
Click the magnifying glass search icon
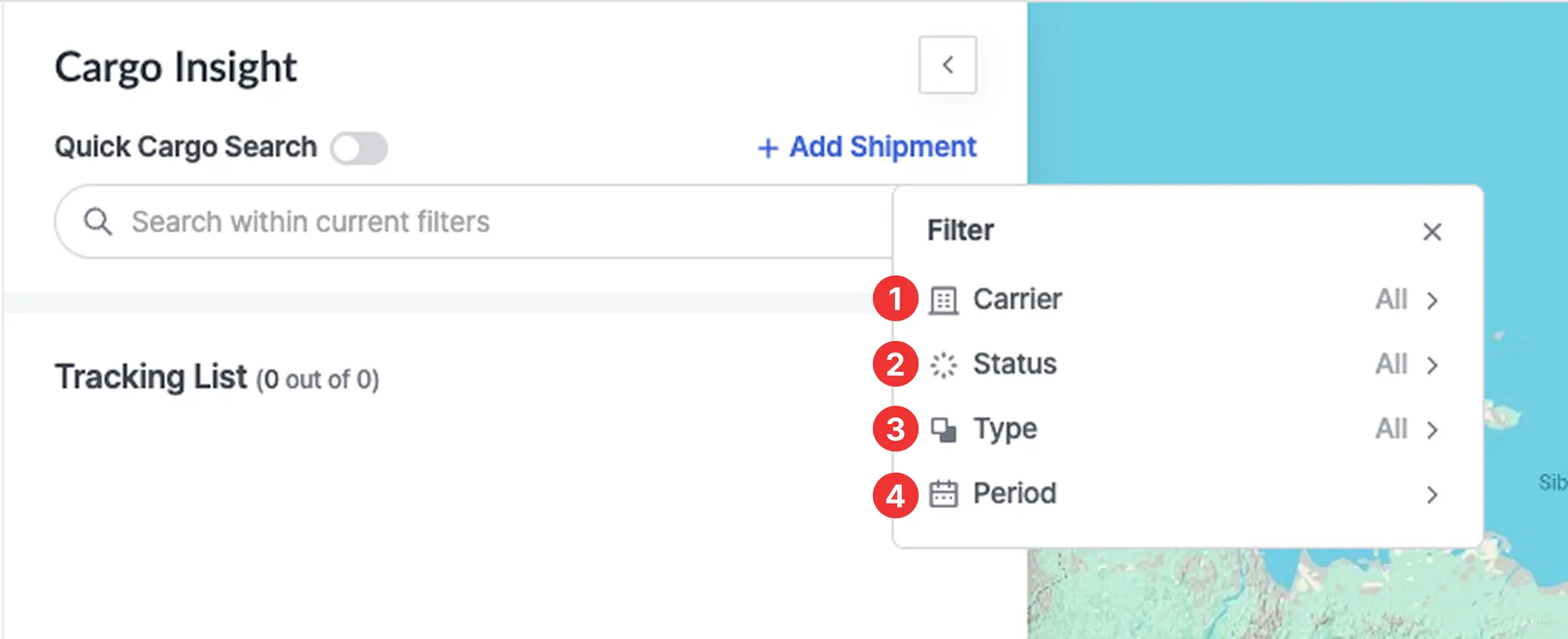point(98,222)
